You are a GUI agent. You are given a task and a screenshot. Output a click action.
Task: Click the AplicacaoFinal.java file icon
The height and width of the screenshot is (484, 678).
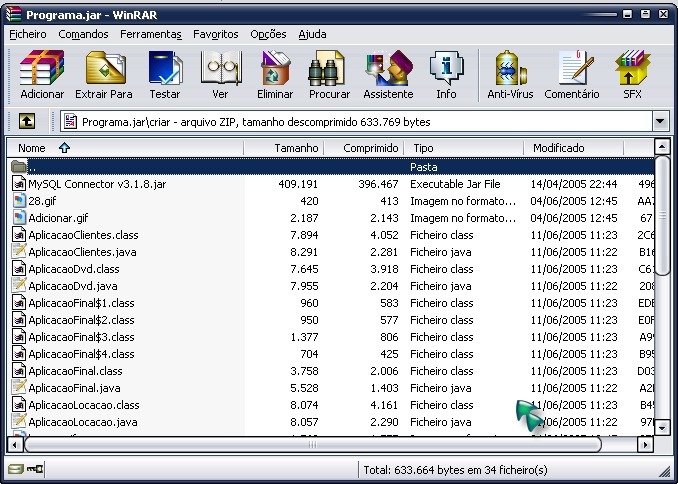(x=19, y=388)
